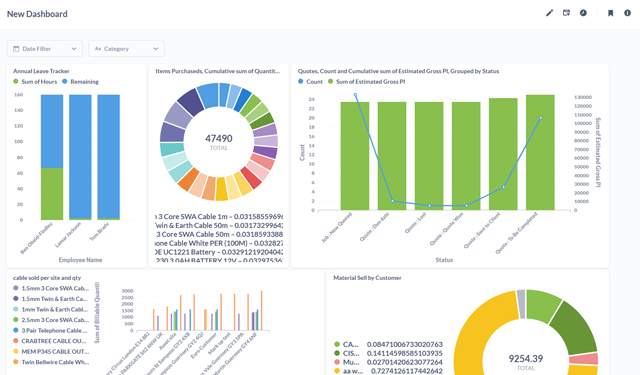
Task: Open the dashboard subscriptions envelope icon
Action: click(x=566, y=13)
